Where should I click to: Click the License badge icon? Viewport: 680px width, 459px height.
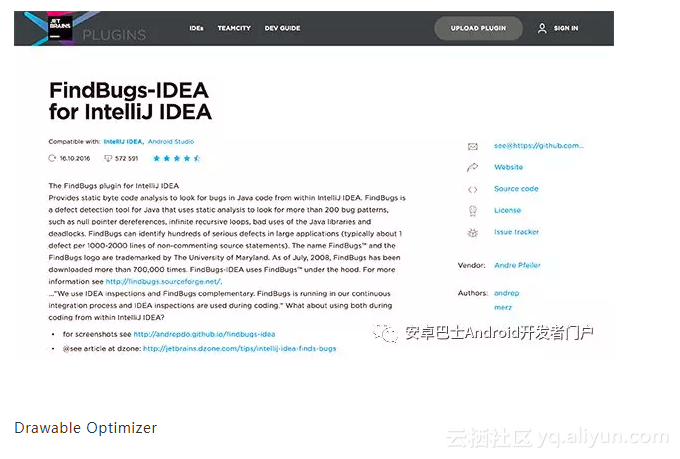pos(473,211)
